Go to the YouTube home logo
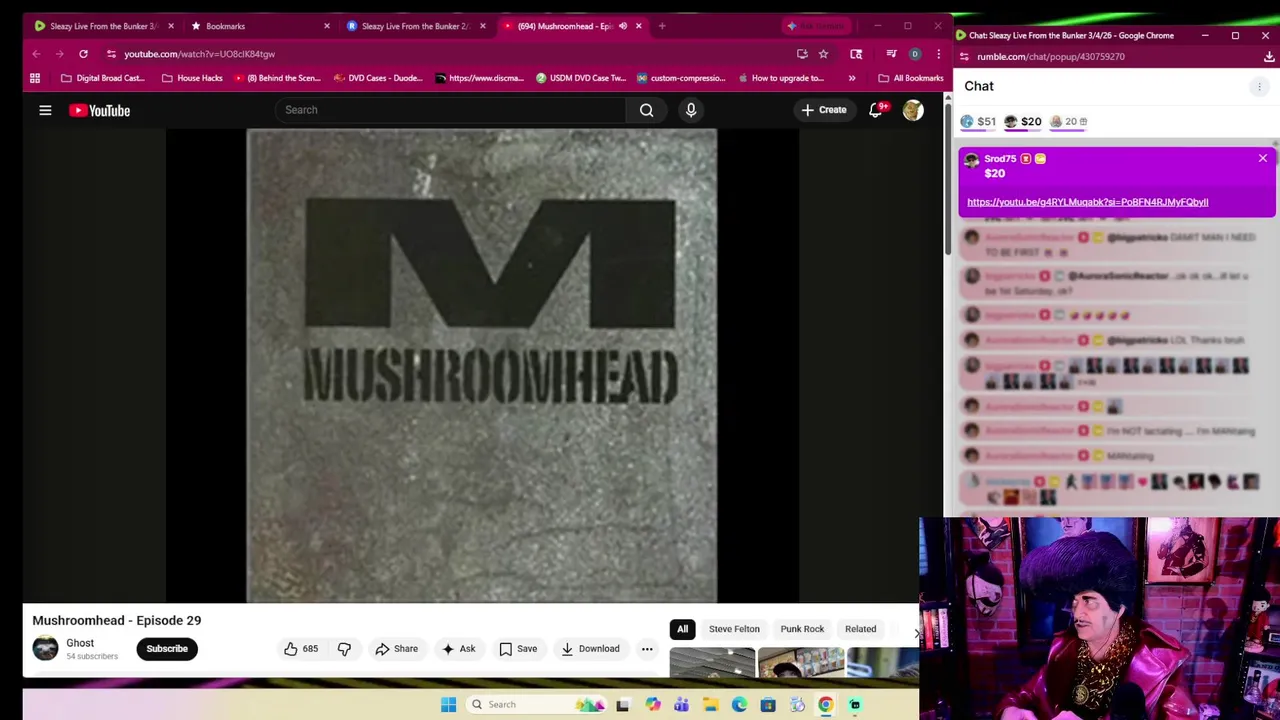The image size is (1280, 720). (x=100, y=110)
